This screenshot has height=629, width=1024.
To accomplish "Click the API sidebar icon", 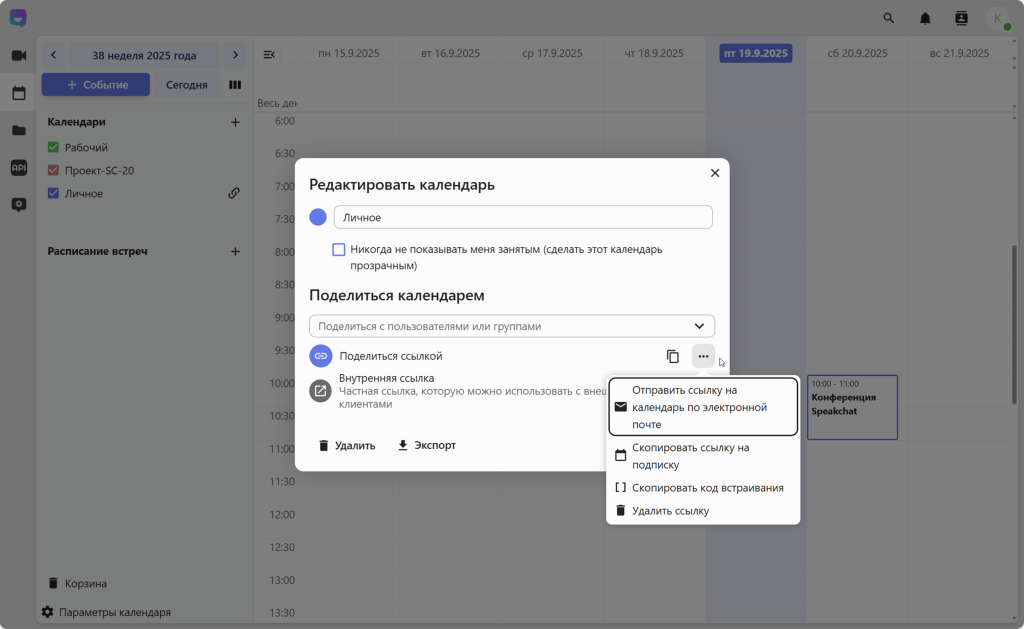I will tap(19, 167).
